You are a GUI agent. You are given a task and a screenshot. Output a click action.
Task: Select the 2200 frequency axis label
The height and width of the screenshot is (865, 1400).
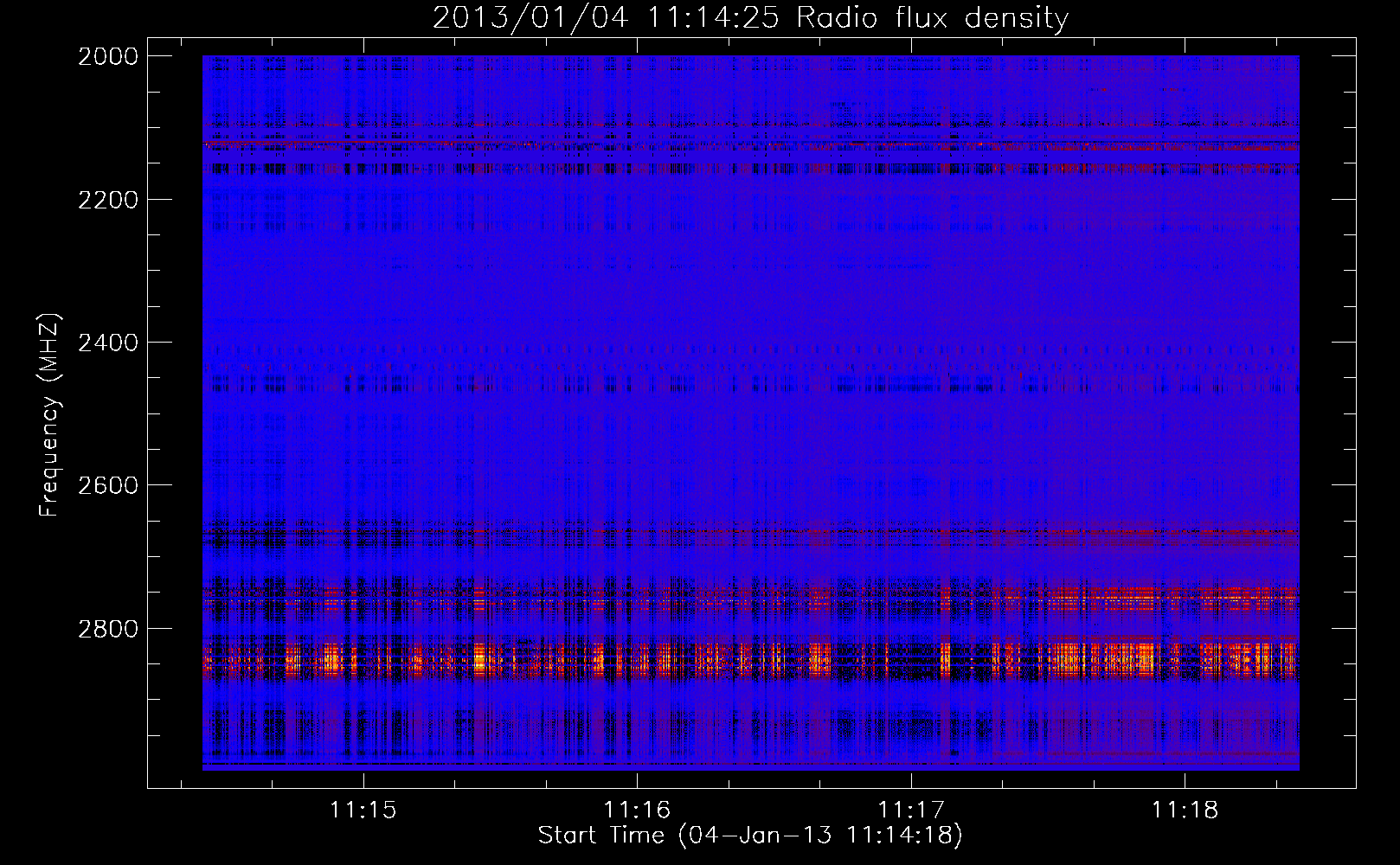pos(108,200)
